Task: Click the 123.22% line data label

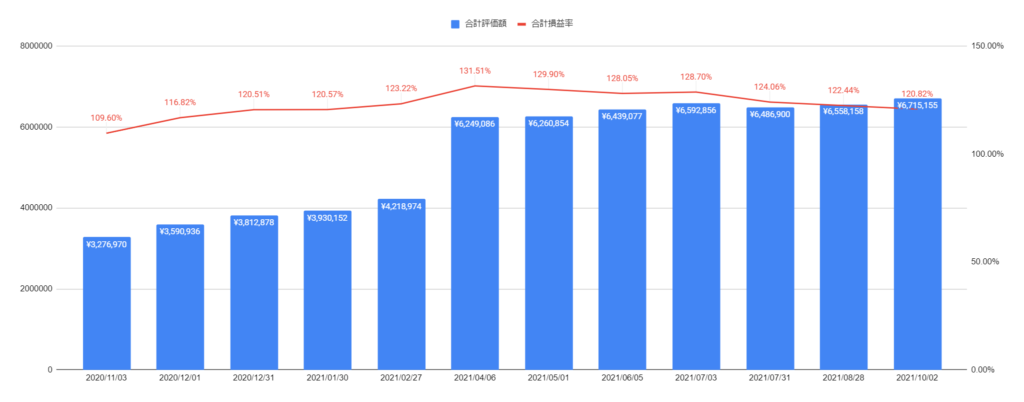Action: pyautogui.click(x=402, y=89)
